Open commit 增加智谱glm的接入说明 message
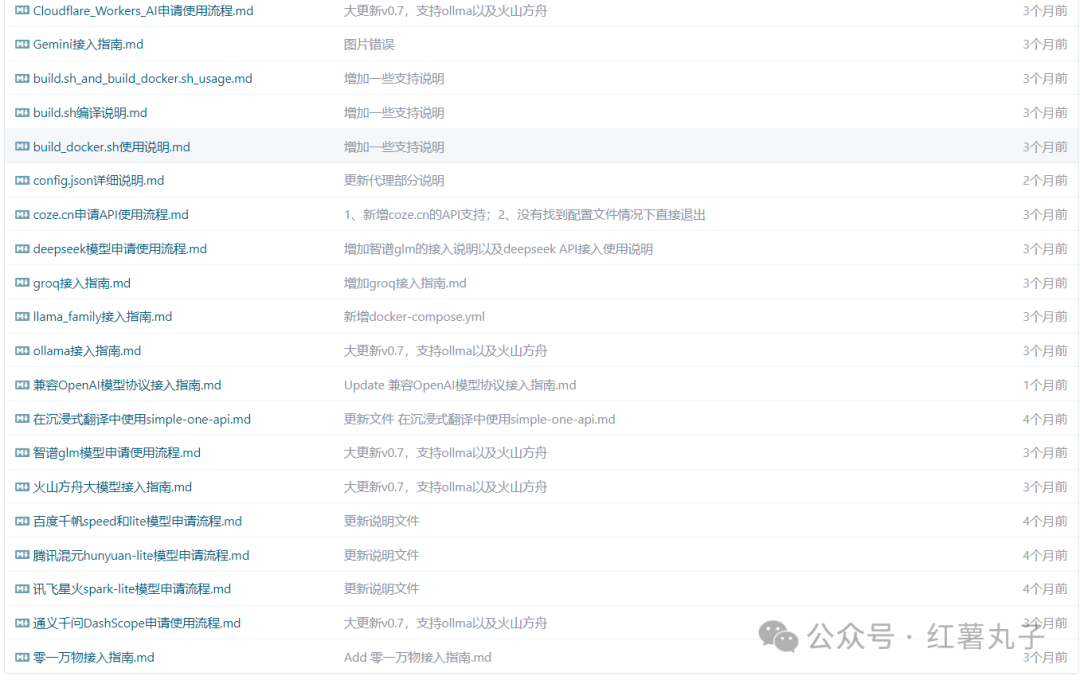 tap(499, 249)
